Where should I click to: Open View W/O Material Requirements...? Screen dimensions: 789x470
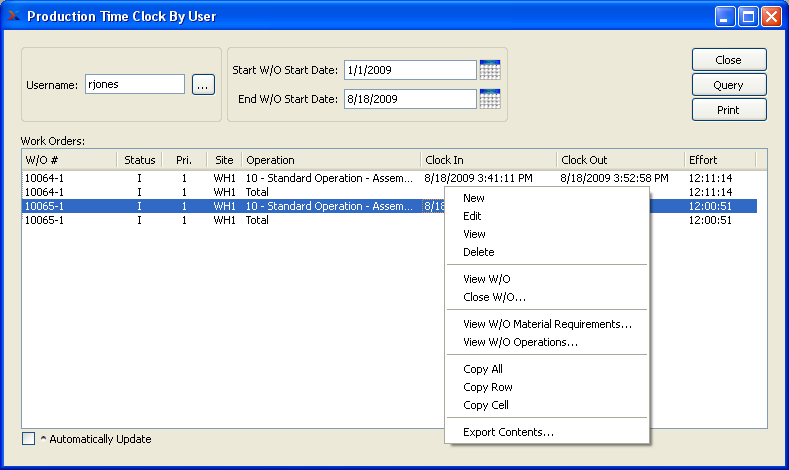[x=547, y=324]
